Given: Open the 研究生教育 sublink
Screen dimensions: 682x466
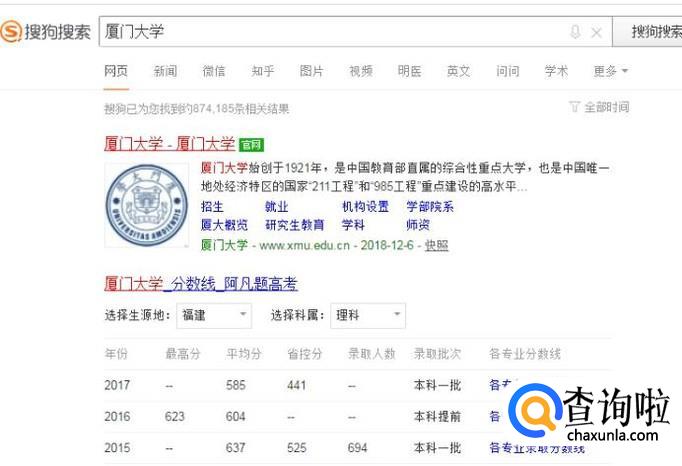Looking at the screenshot, I should click(294, 225).
